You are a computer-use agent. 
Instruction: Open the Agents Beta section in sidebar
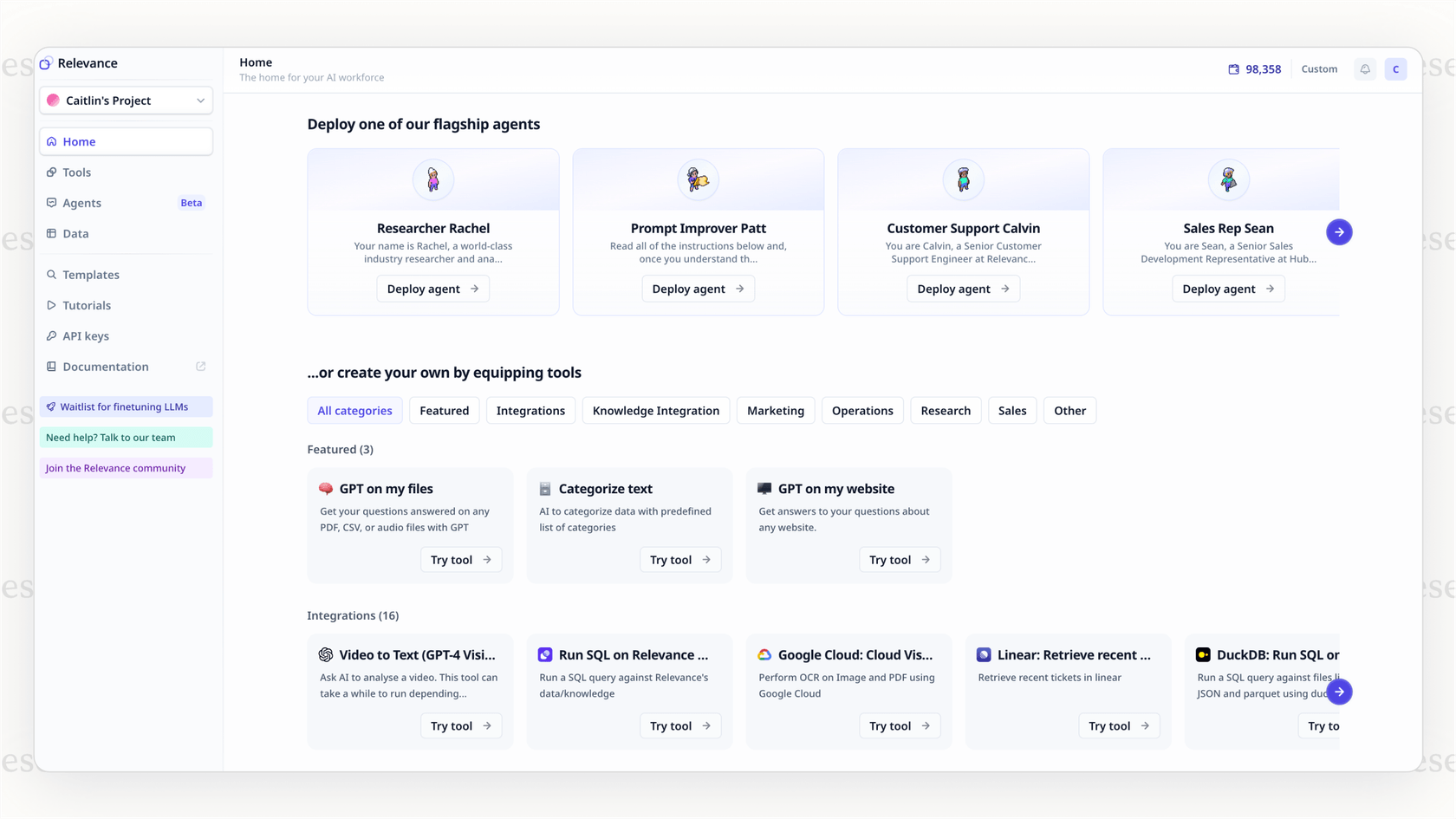point(81,202)
